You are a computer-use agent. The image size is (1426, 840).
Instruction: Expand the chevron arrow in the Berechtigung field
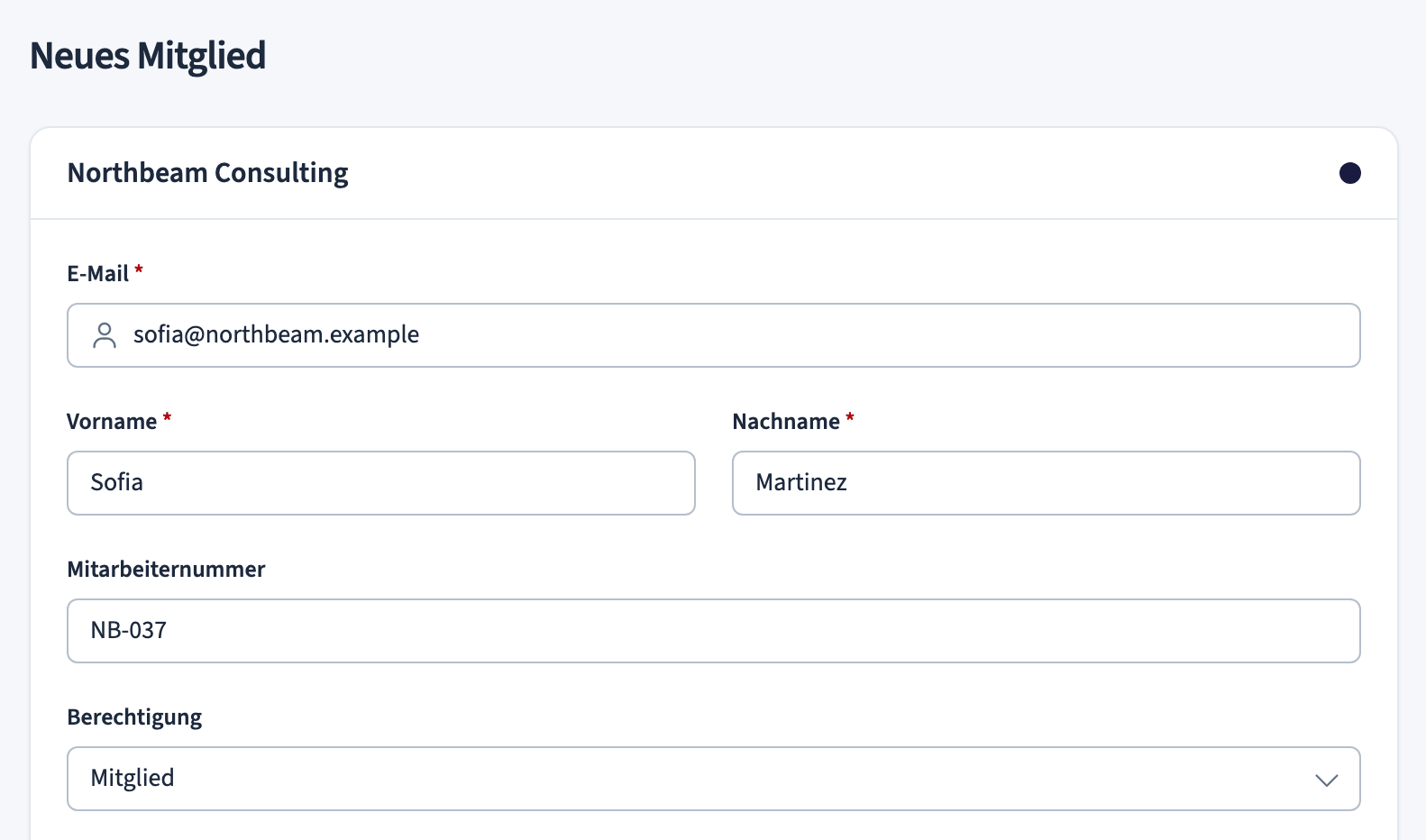click(1326, 780)
